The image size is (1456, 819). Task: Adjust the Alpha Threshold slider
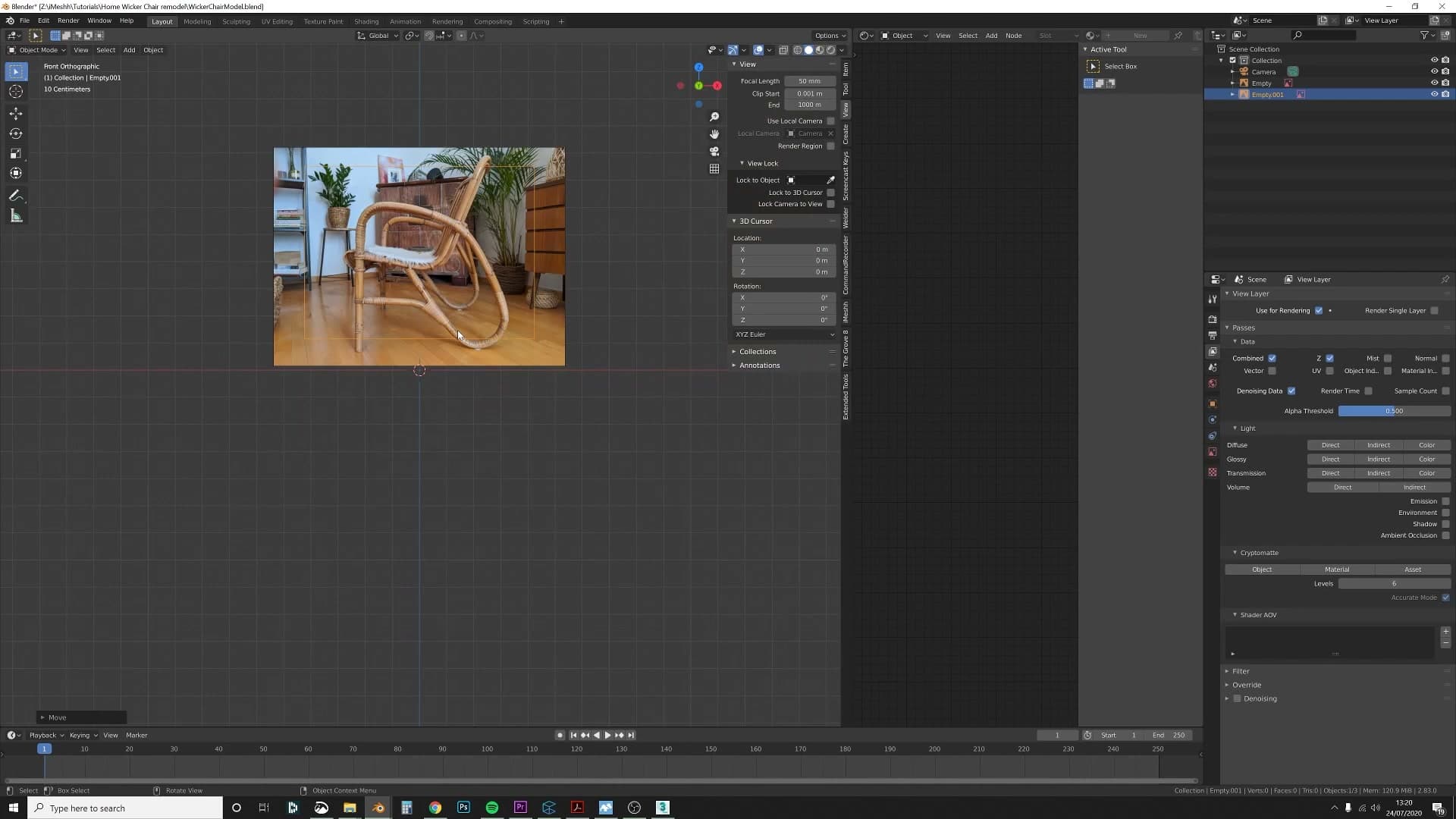coord(1394,411)
